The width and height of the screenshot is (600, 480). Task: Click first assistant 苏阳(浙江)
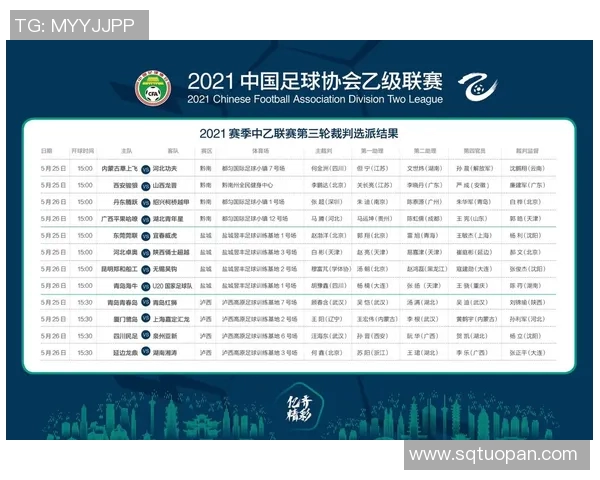coord(372,353)
